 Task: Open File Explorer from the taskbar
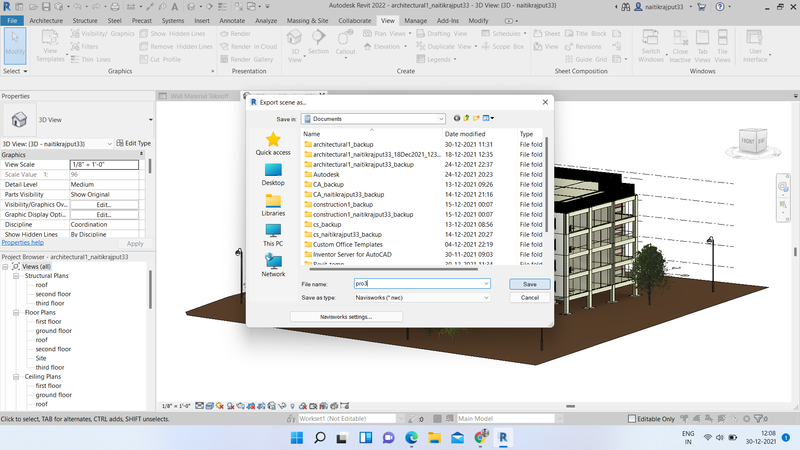point(434,437)
